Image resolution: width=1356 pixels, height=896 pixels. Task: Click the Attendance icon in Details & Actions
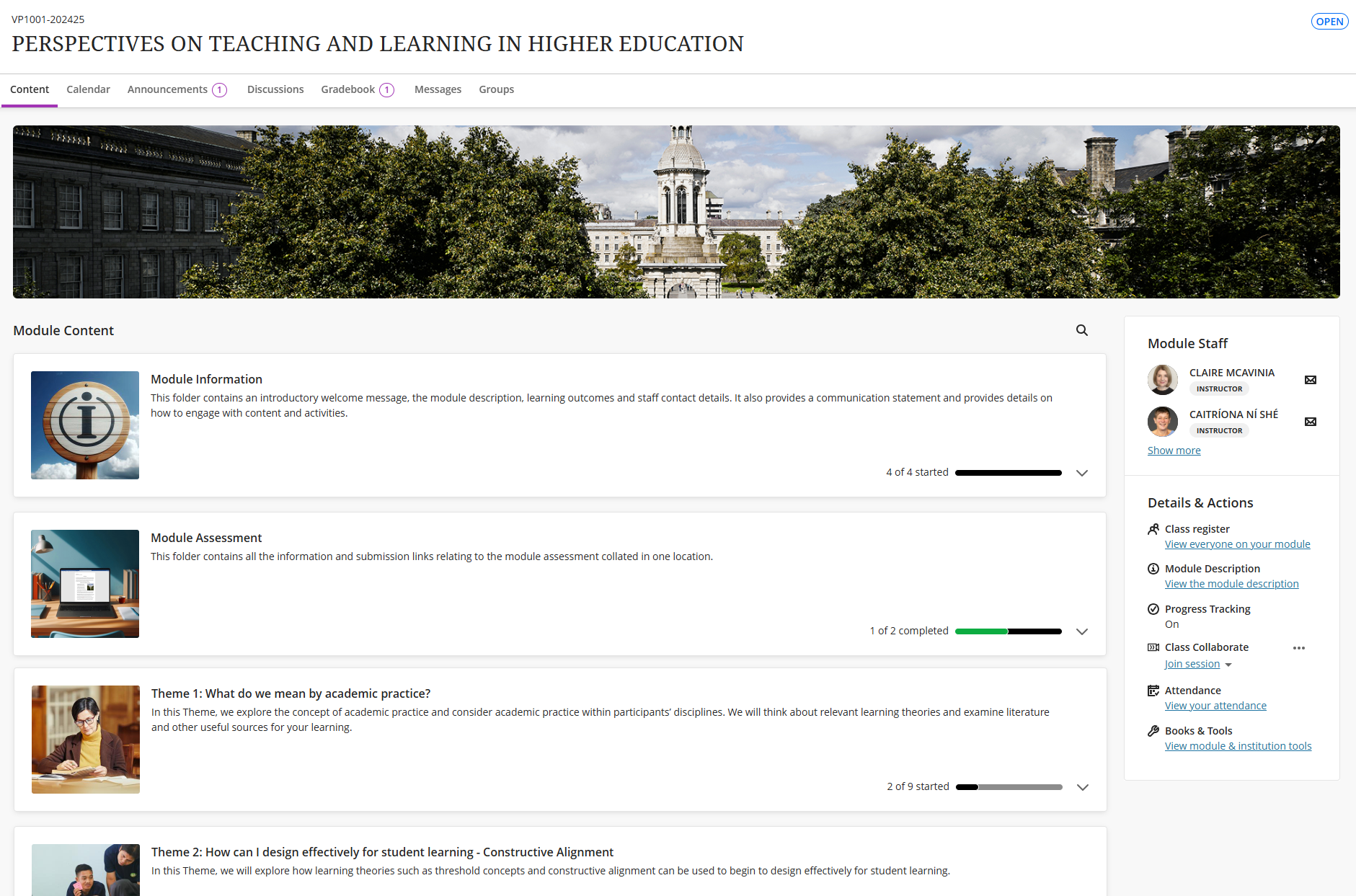click(1153, 691)
